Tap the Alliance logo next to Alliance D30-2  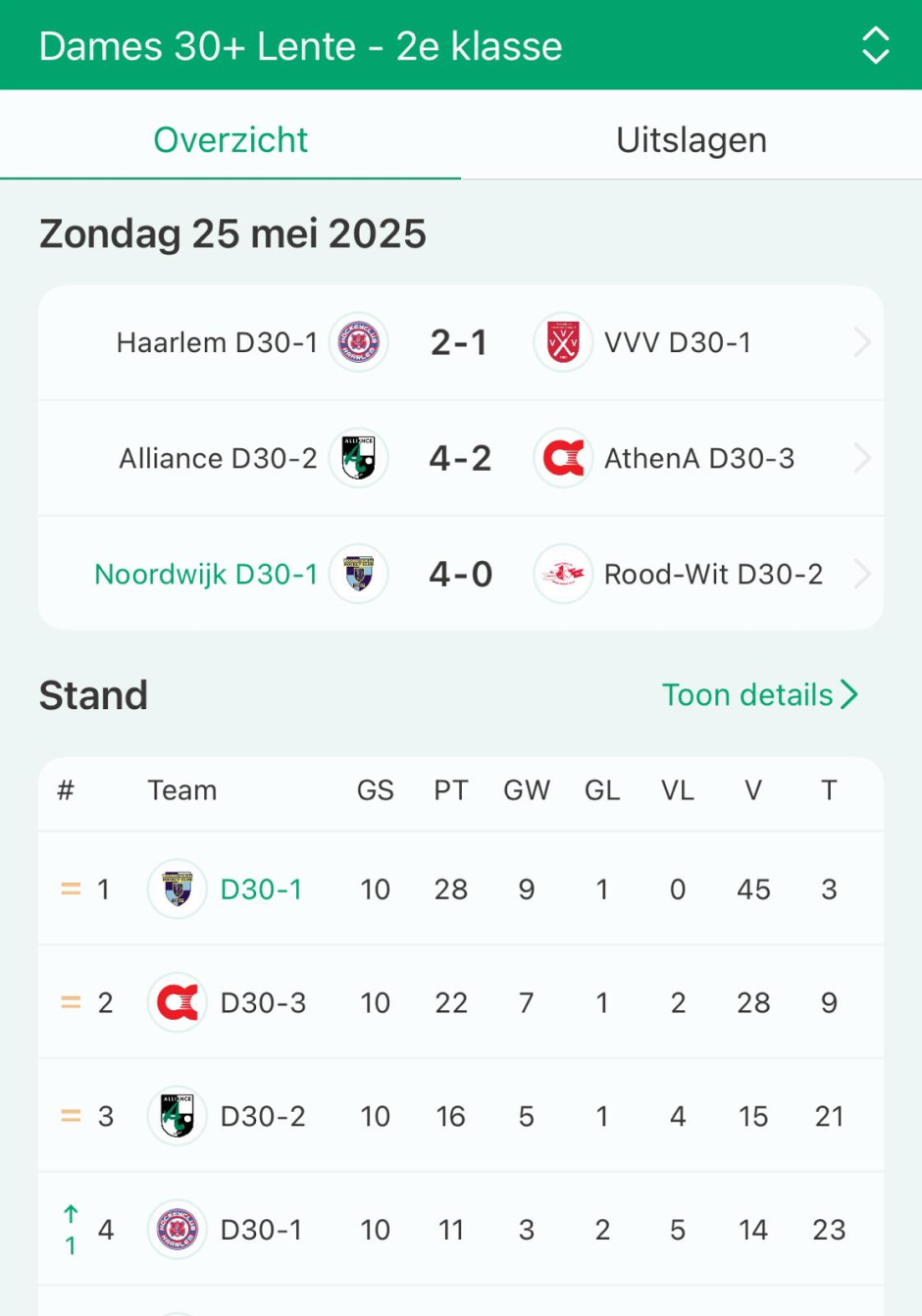pos(359,458)
